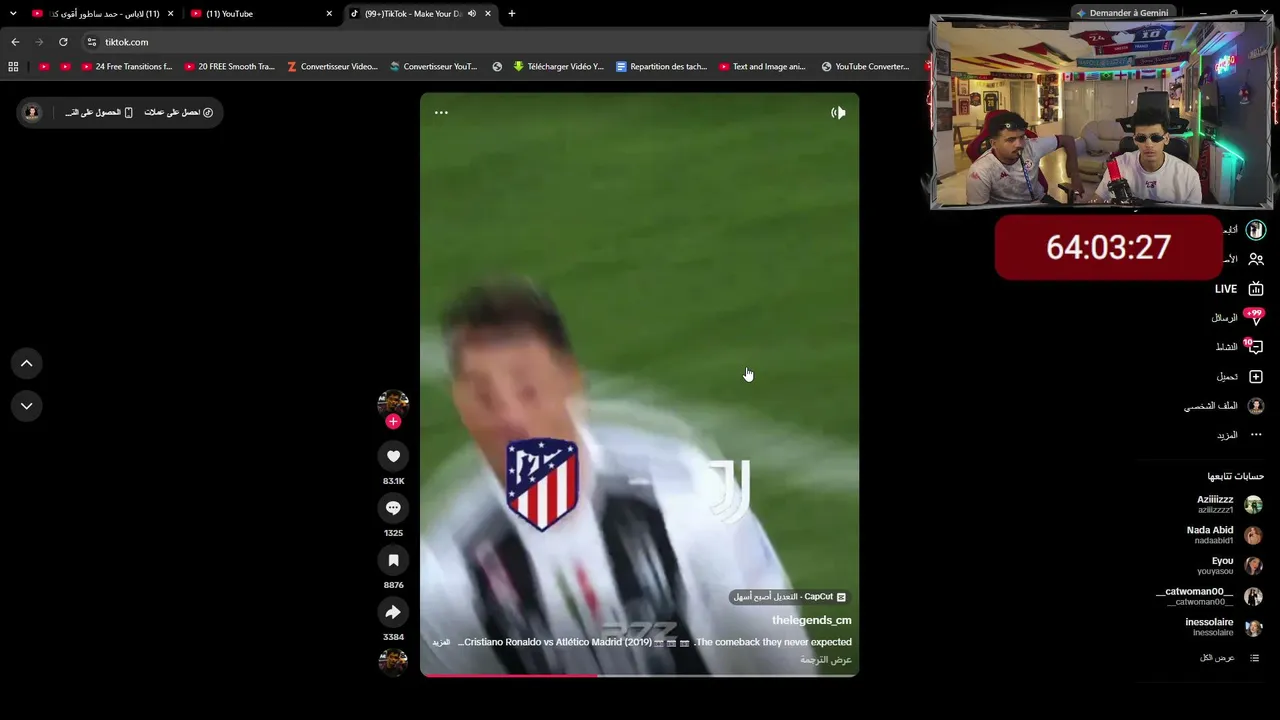Open the video's three-dot options menu
This screenshot has height=720, width=1280.
pyautogui.click(x=441, y=112)
